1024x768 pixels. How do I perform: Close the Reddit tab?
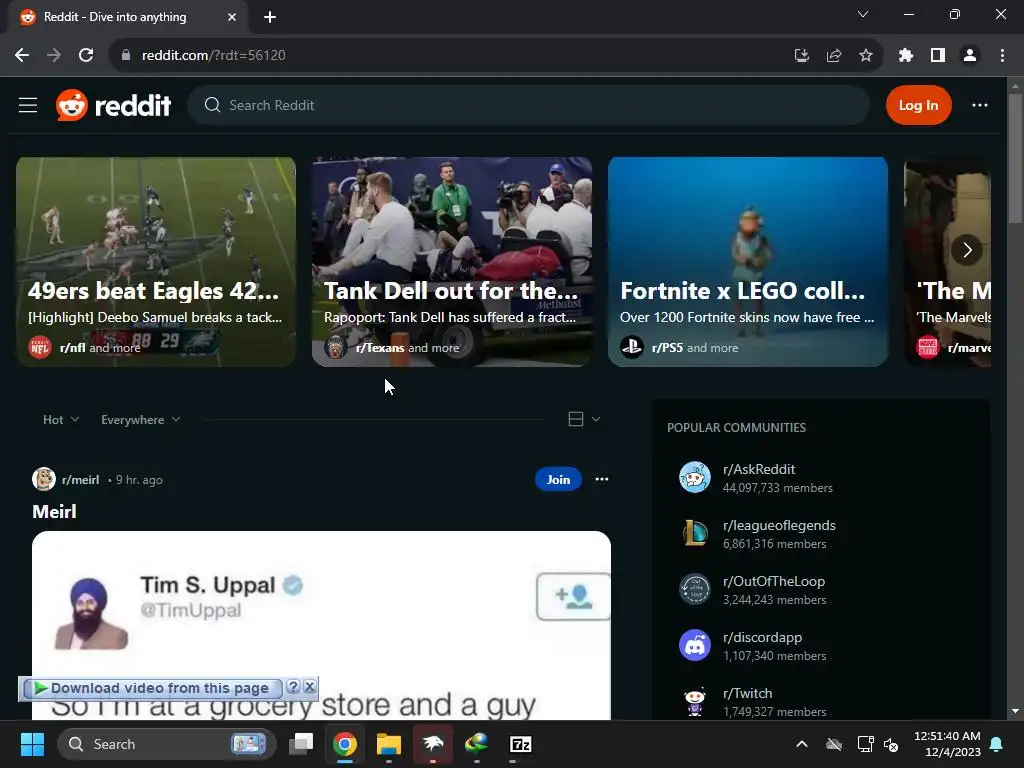tap(232, 17)
